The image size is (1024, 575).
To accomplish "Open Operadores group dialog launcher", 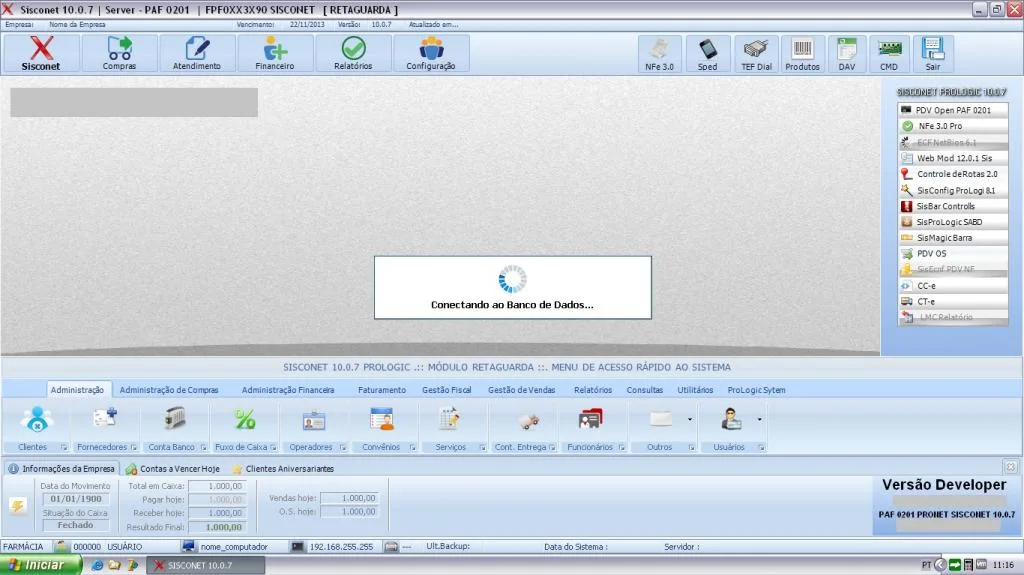I will (343, 448).
